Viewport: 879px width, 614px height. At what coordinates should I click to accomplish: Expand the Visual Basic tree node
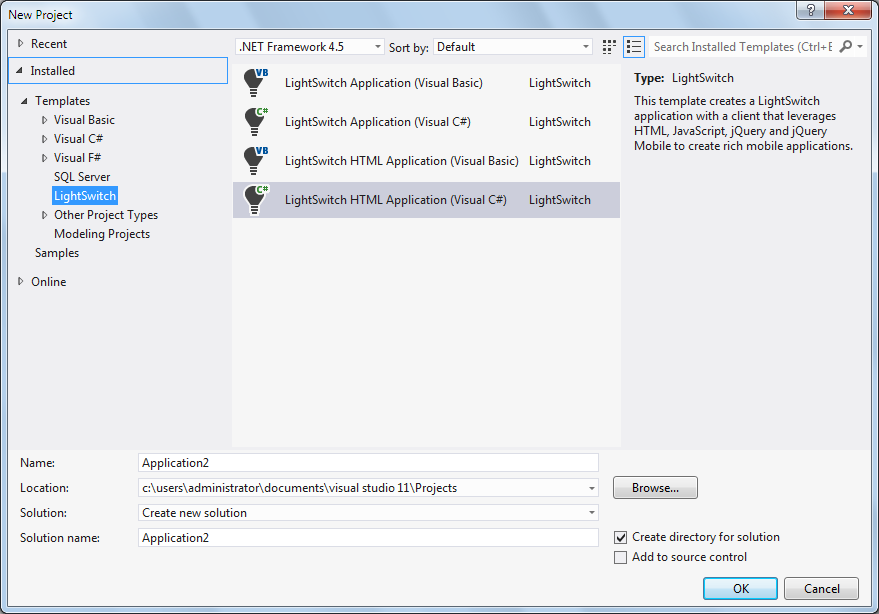click(44, 120)
